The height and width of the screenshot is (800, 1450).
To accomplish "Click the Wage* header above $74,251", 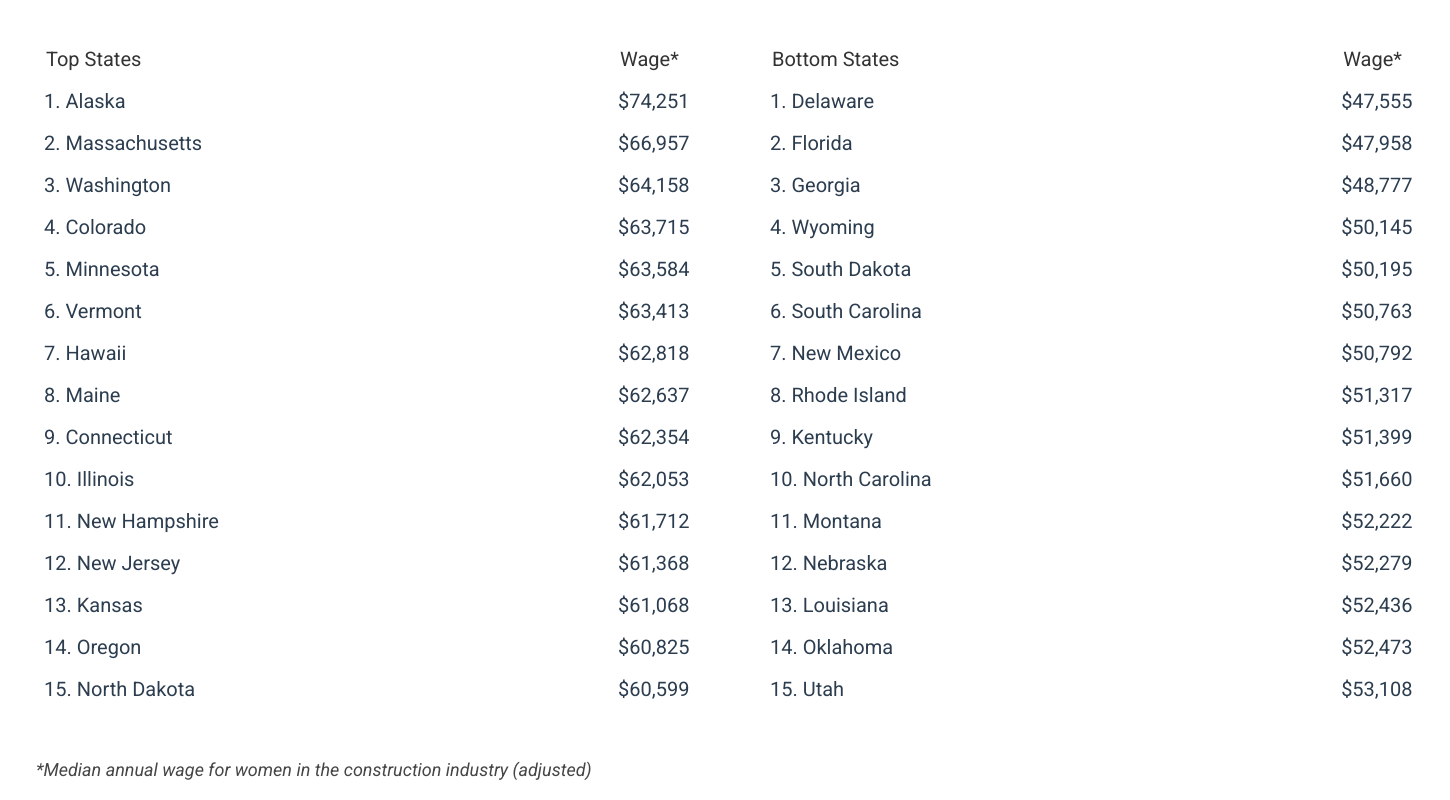I will [x=649, y=59].
